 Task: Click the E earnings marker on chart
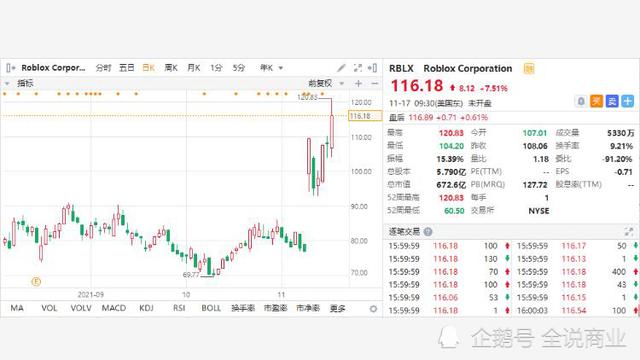tap(36, 282)
